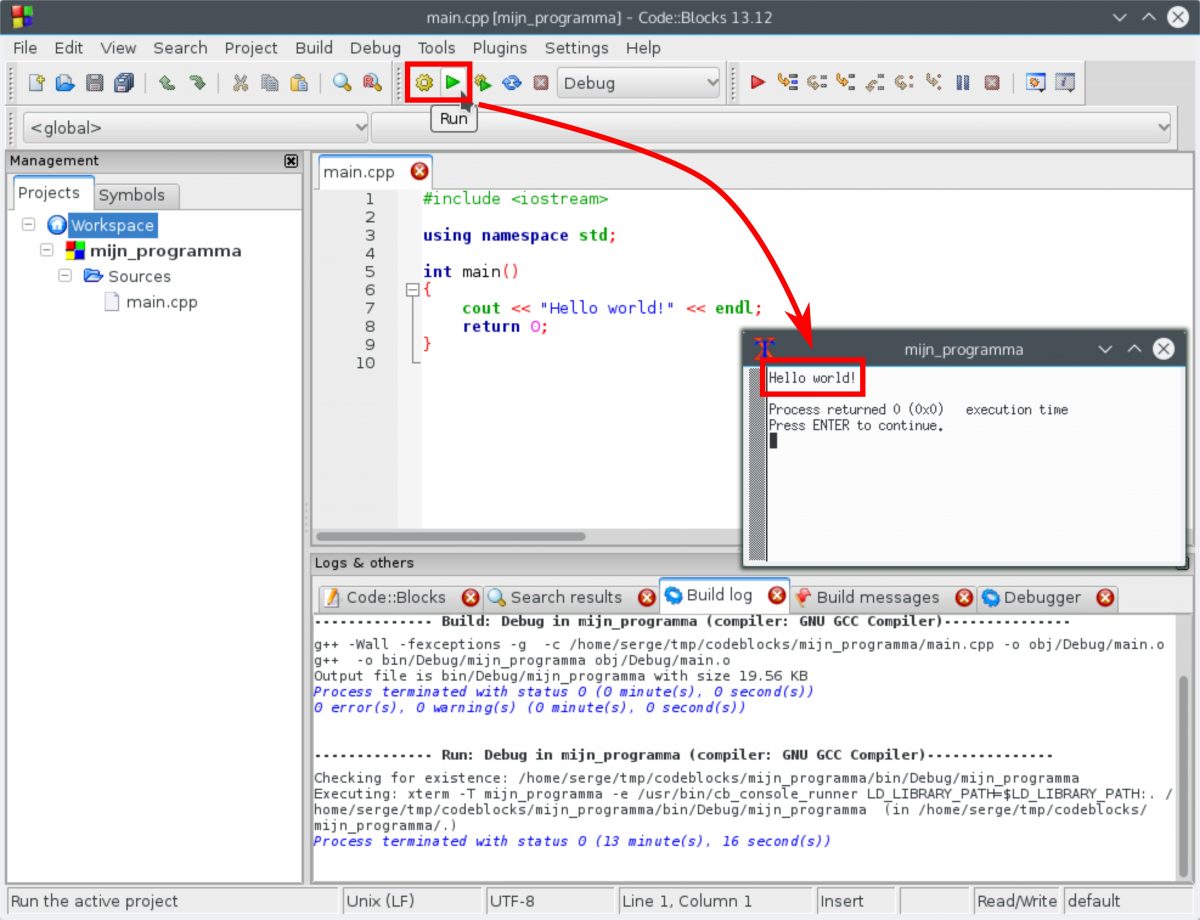Run the project with green play button

click(454, 82)
